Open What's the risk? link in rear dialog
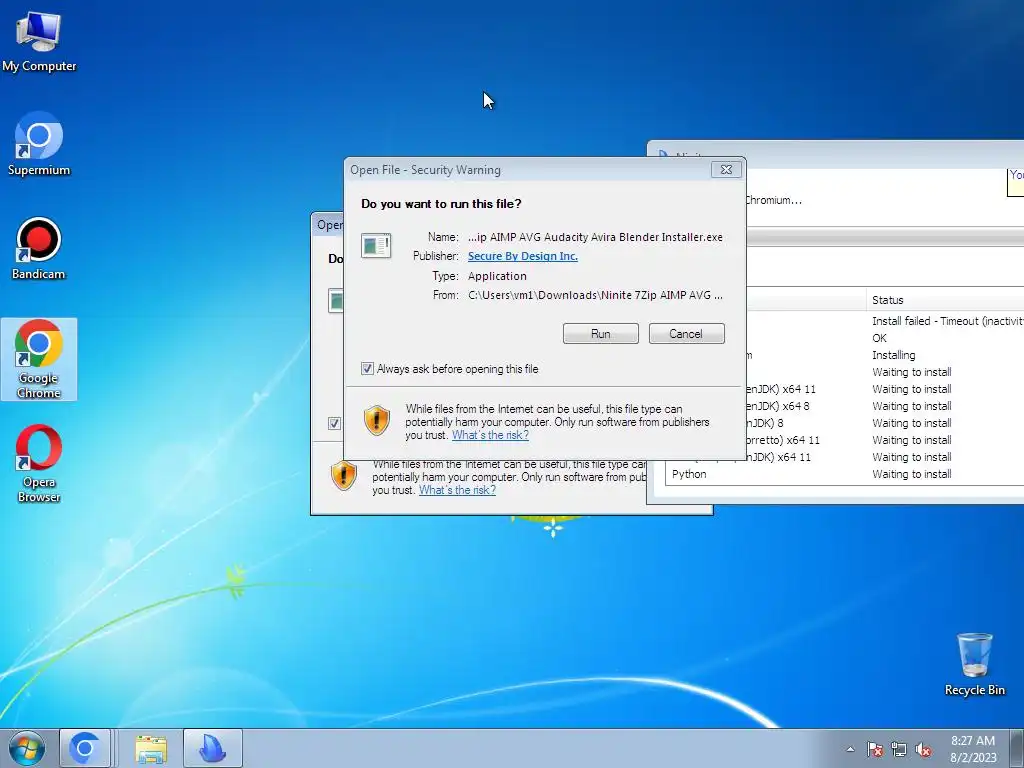Viewport: 1024px width, 768px height. tap(457, 490)
